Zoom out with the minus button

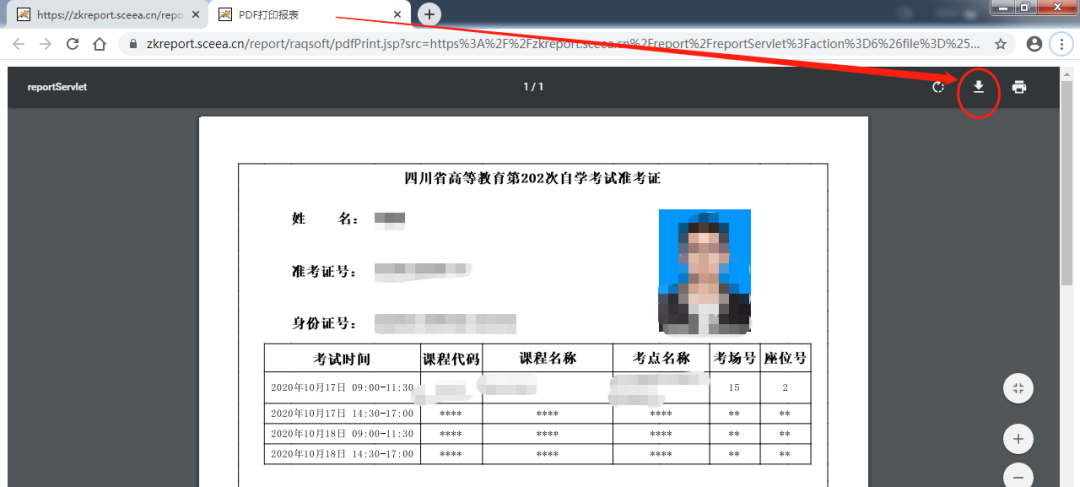coord(1018,476)
